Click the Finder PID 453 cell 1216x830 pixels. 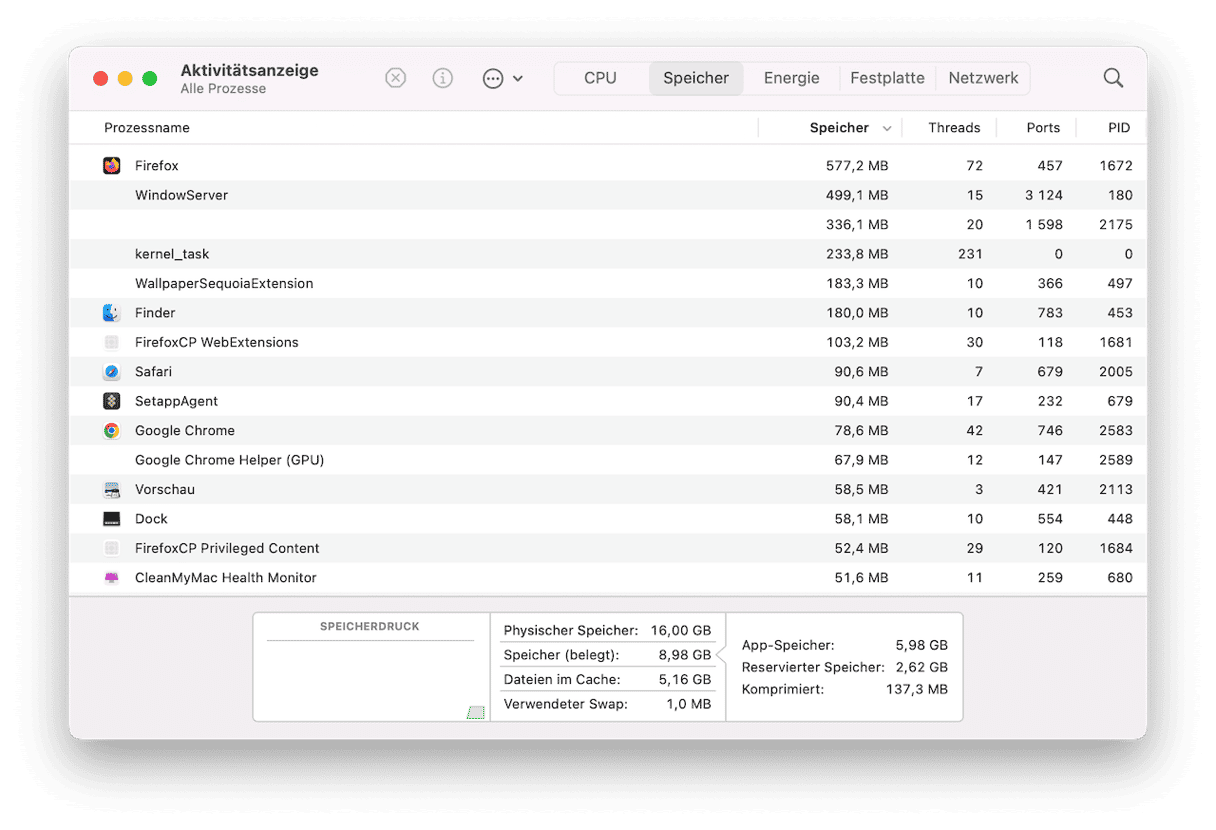click(x=1120, y=313)
